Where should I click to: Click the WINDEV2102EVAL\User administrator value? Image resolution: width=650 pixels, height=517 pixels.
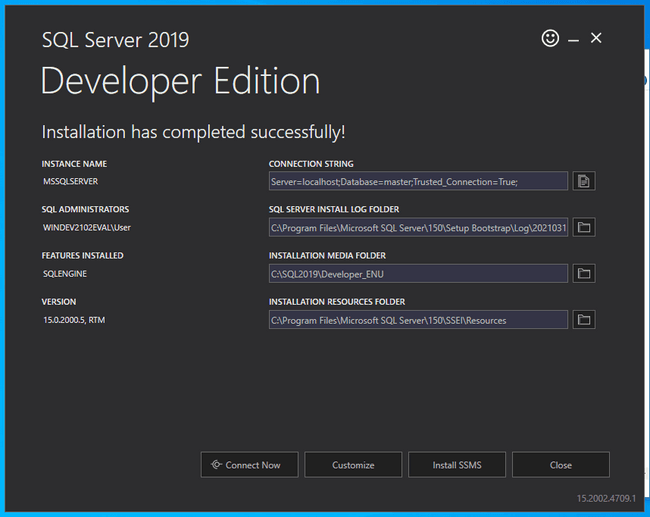coord(86,228)
